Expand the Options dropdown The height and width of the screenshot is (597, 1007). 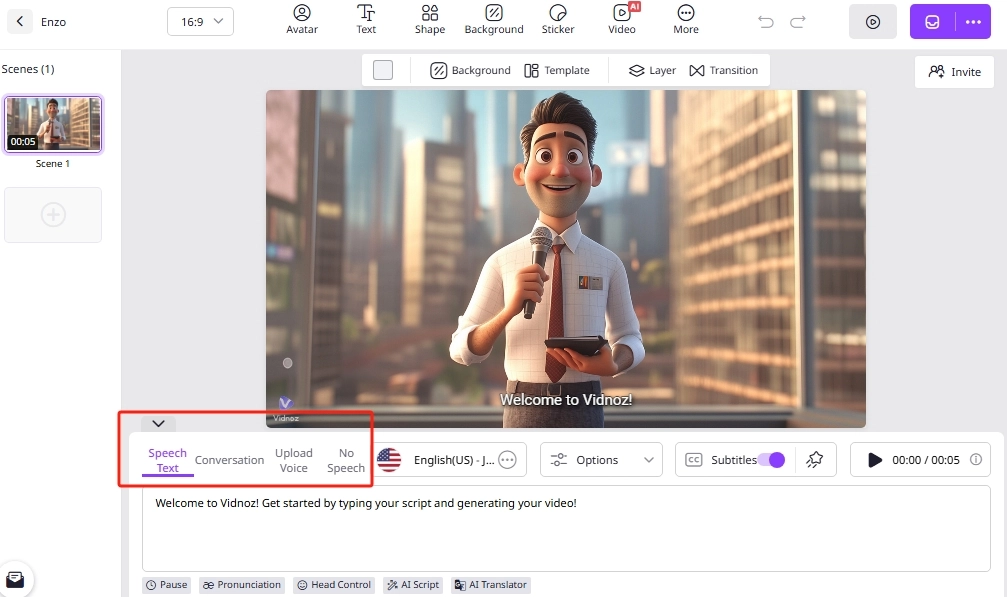click(600, 459)
